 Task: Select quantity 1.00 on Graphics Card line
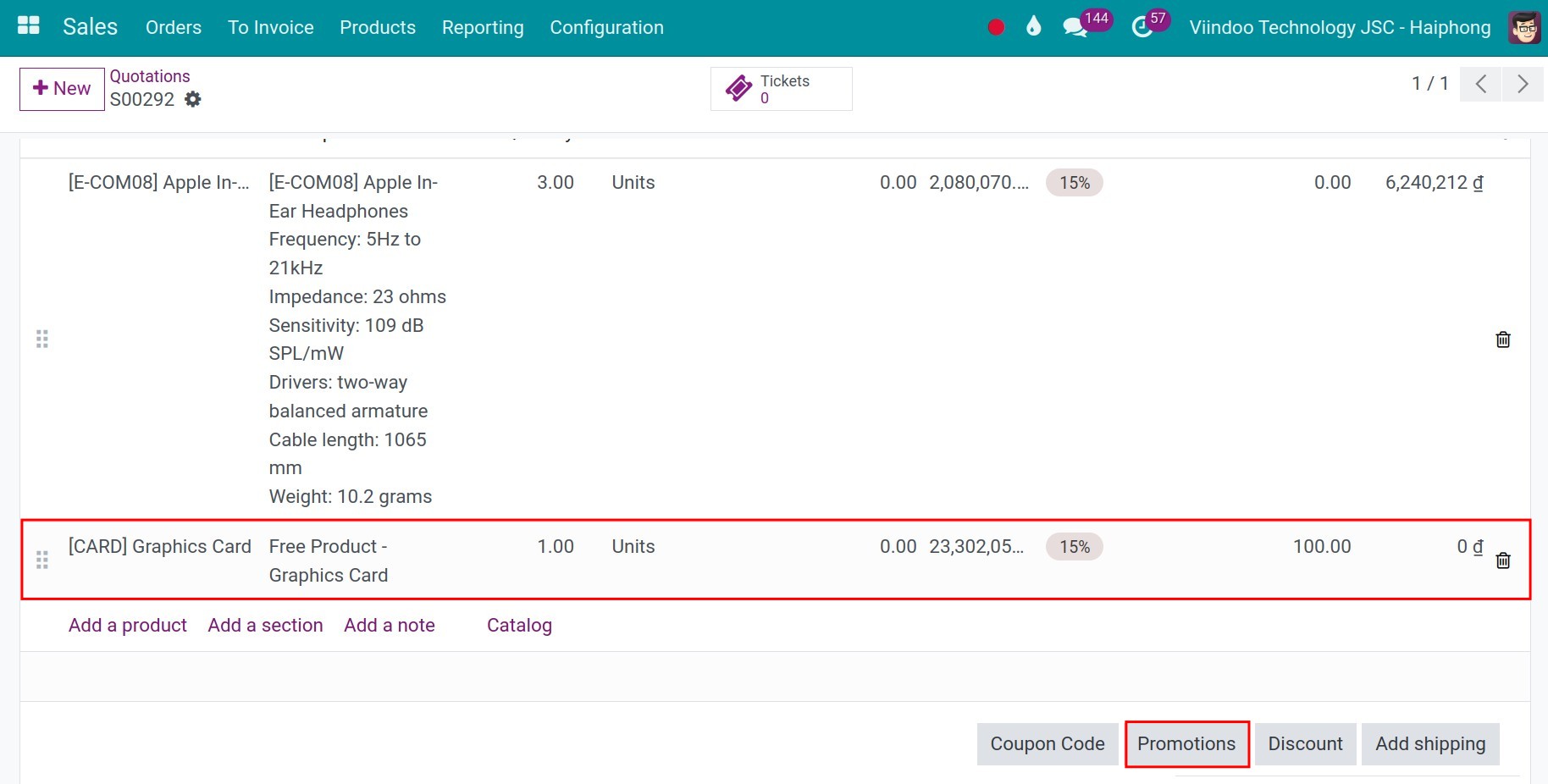(x=556, y=547)
